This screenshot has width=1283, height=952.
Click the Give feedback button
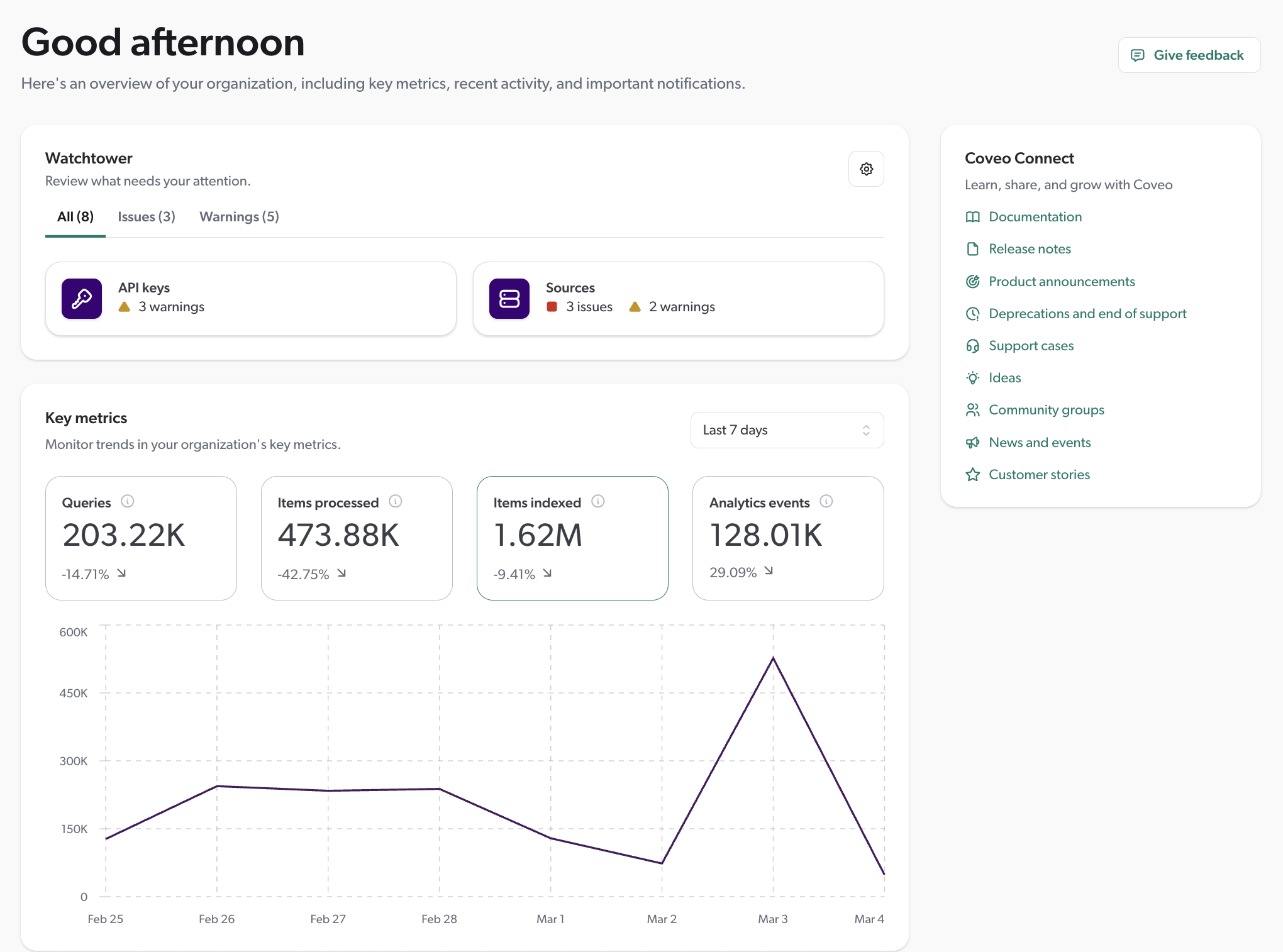pos(1189,55)
